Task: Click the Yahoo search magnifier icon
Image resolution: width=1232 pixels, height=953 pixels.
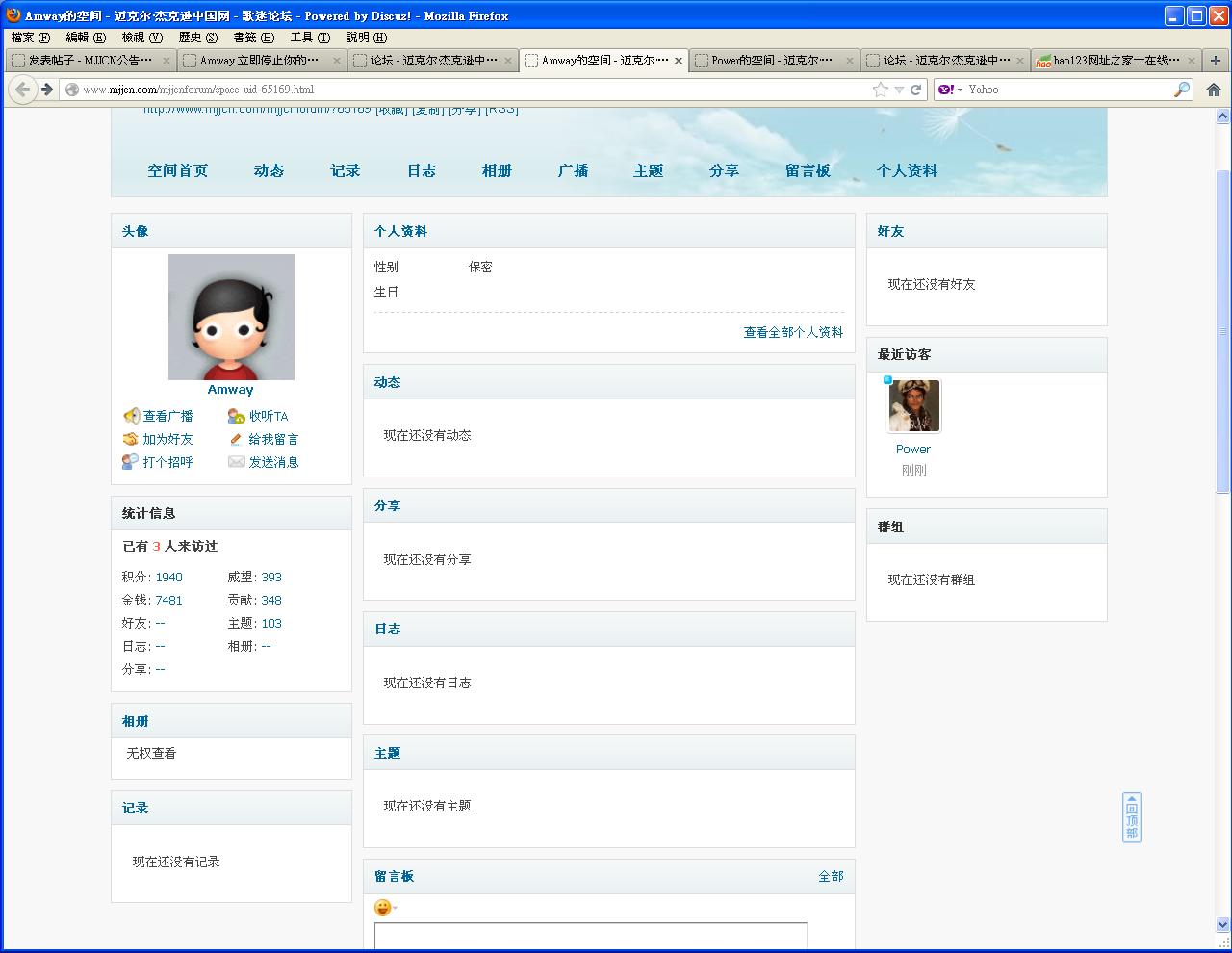Action: pyautogui.click(x=1182, y=90)
